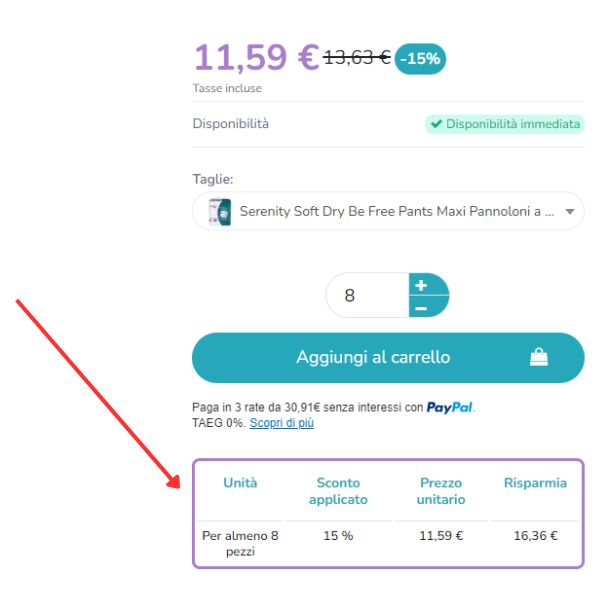The width and height of the screenshot is (600, 600).
Task: Increase quantity with the plus button
Action: click(421, 286)
